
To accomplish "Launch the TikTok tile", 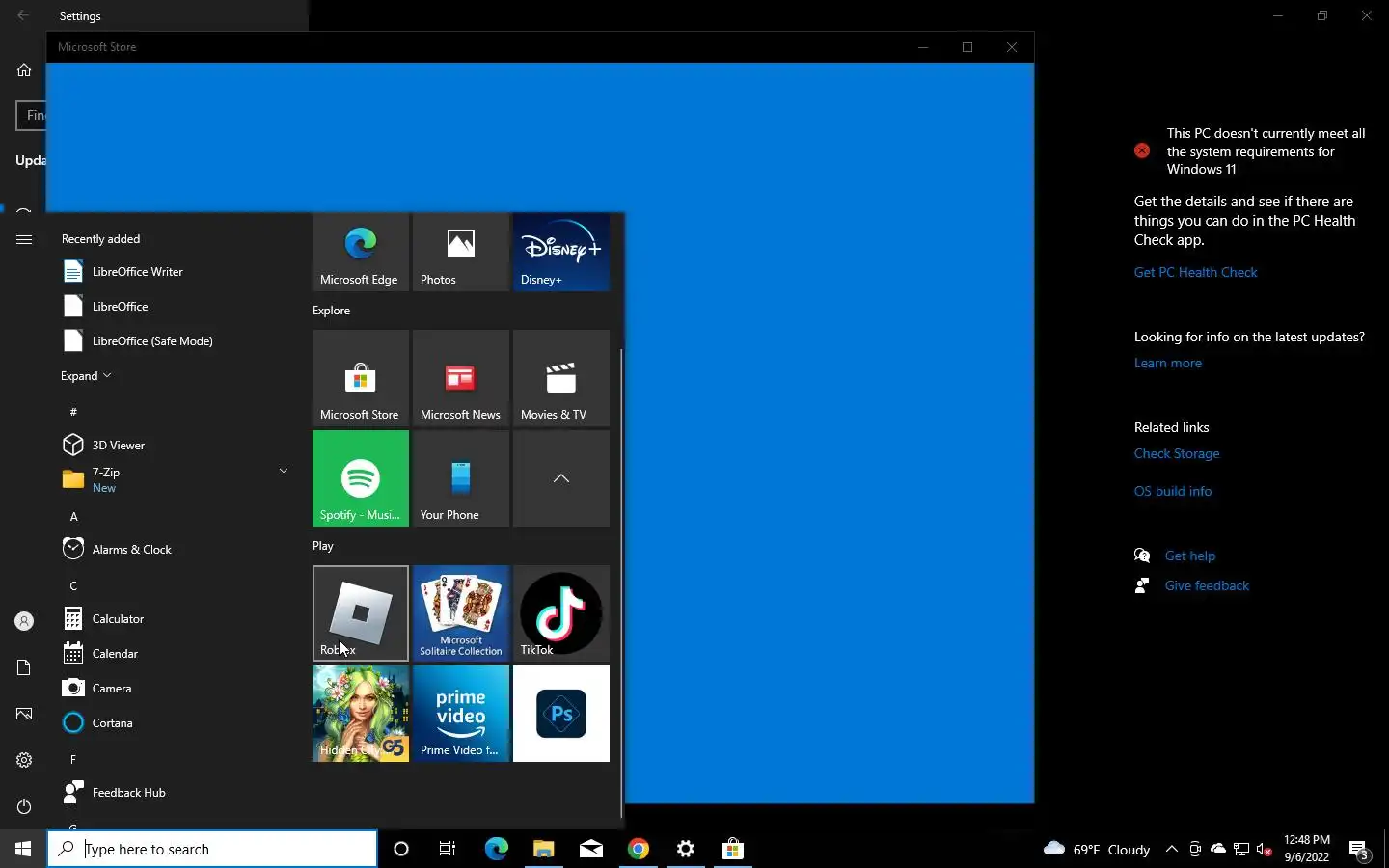I will click(x=561, y=613).
